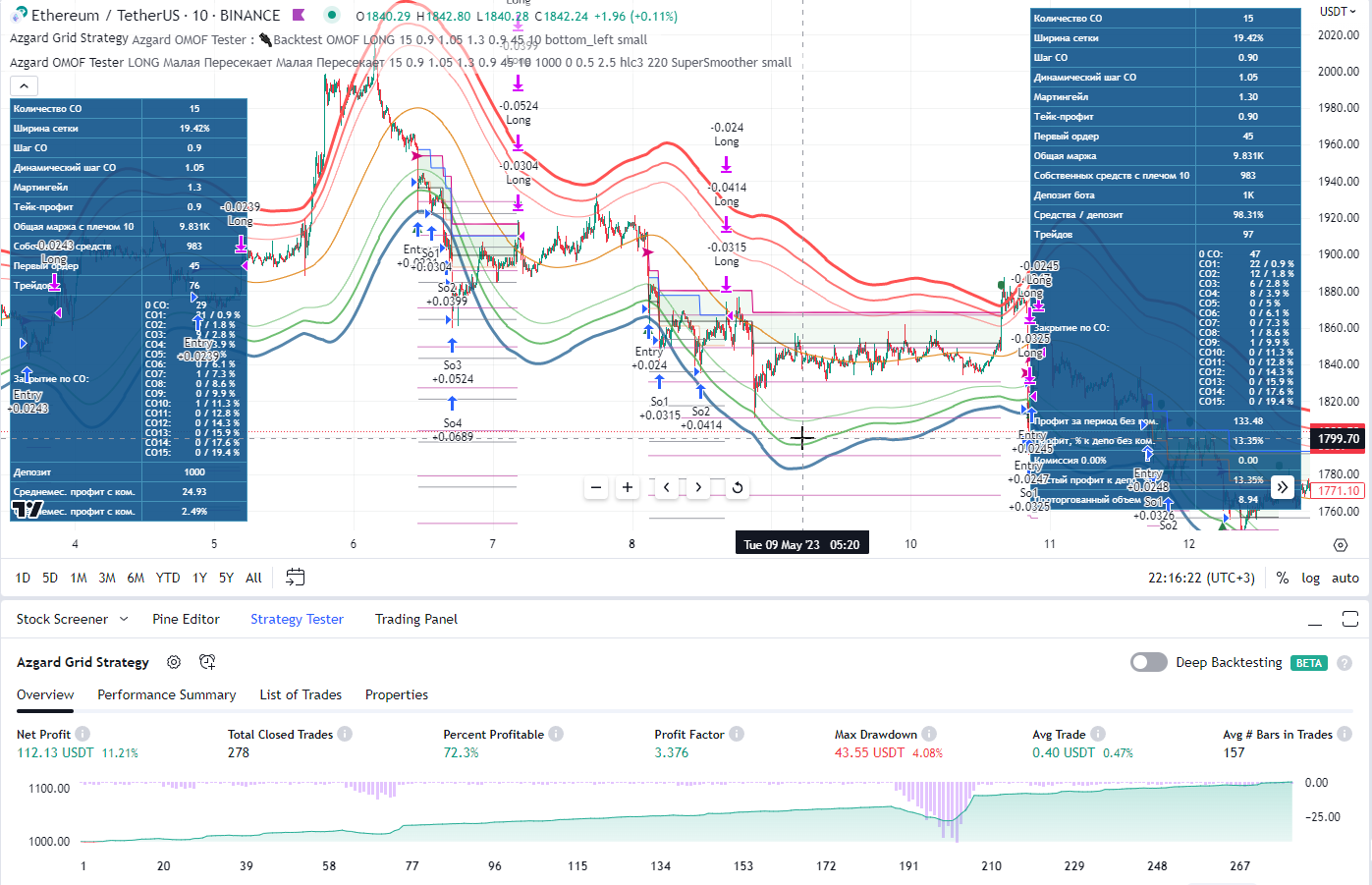1372x885 pixels.
Task: Click the Azgard OMOF Tester LONG legend line
Action: [401, 62]
